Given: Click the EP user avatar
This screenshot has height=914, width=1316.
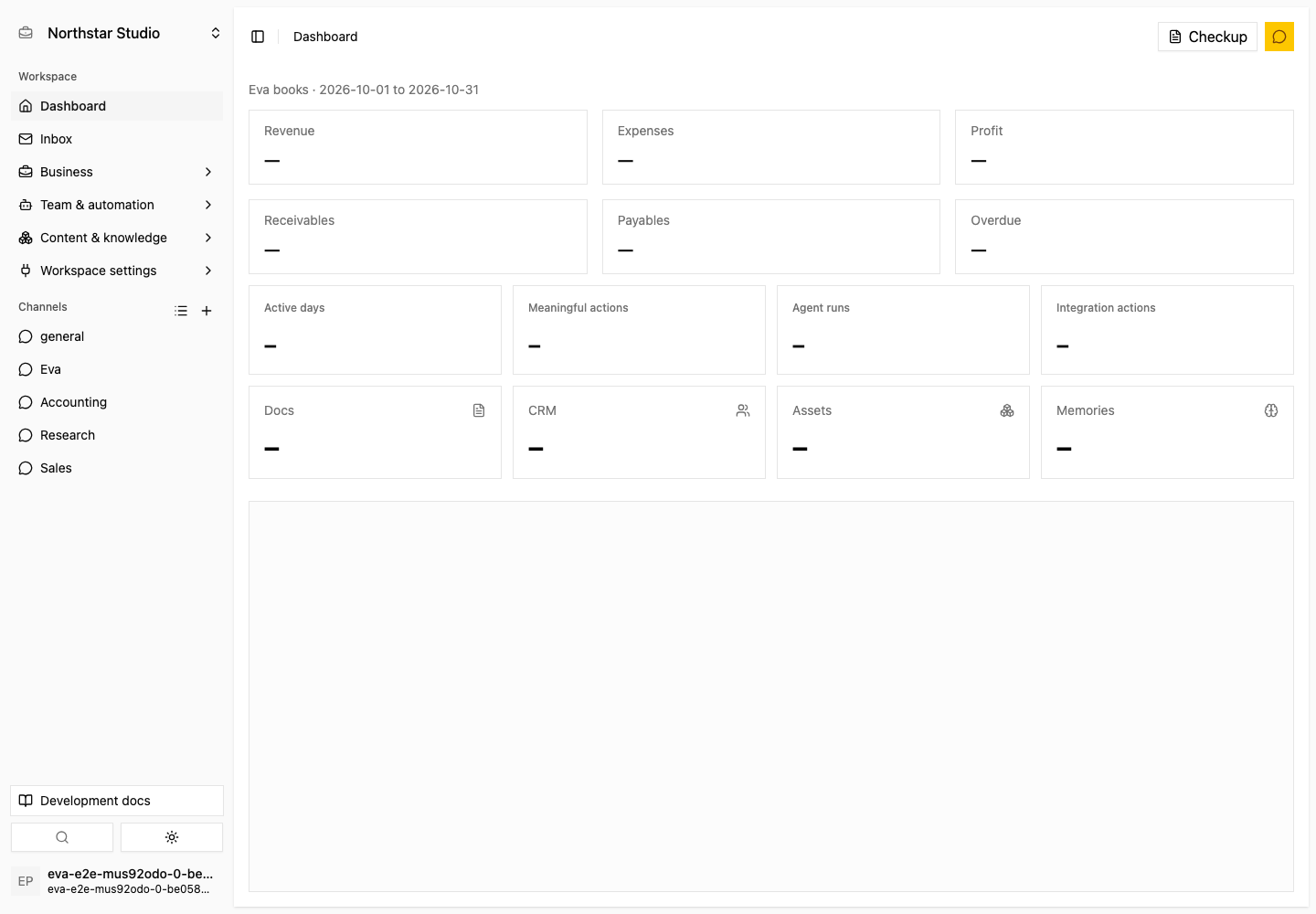Looking at the screenshot, I should [x=26, y=881].
